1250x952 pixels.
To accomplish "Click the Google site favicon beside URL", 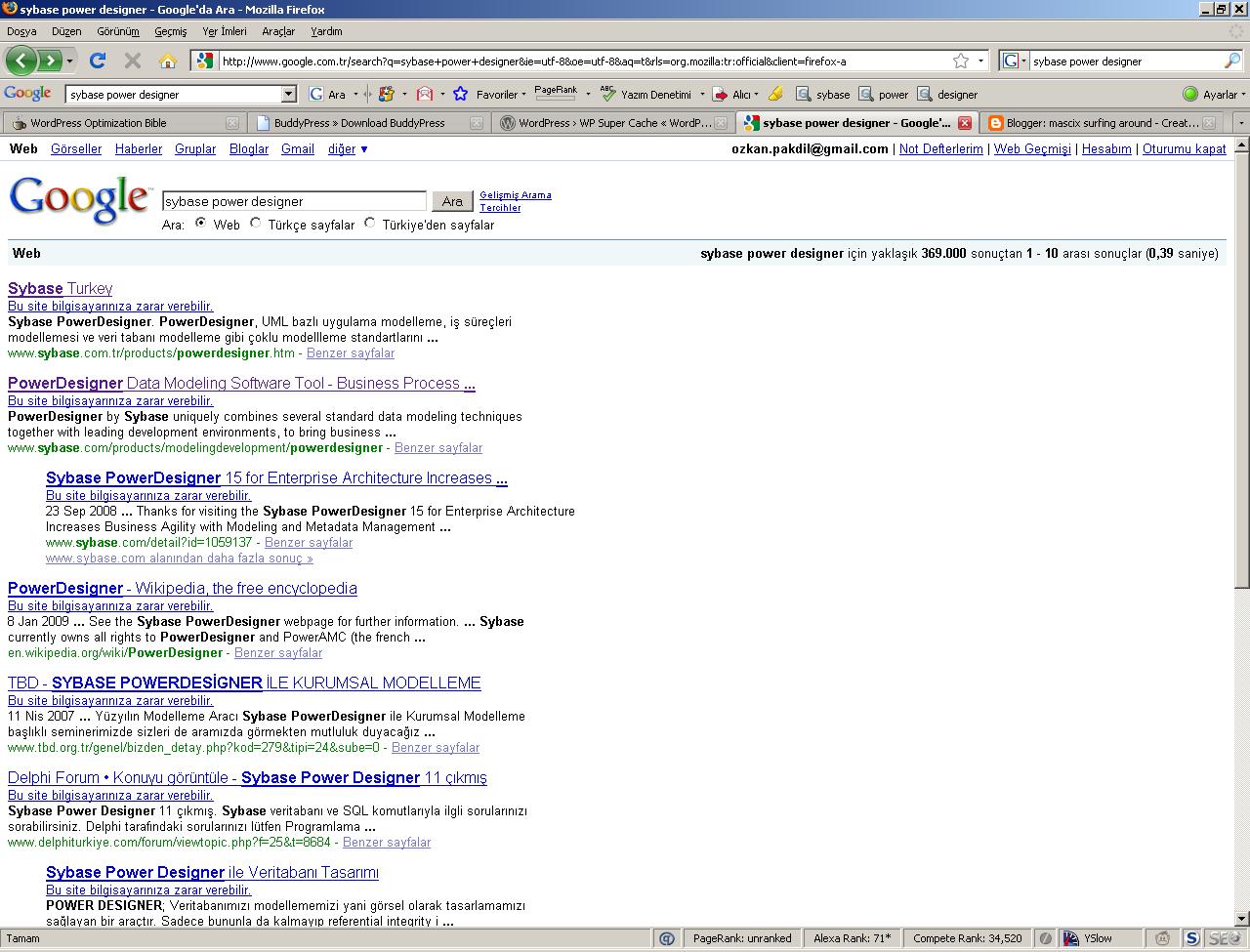I will click(x=204, y=61).
